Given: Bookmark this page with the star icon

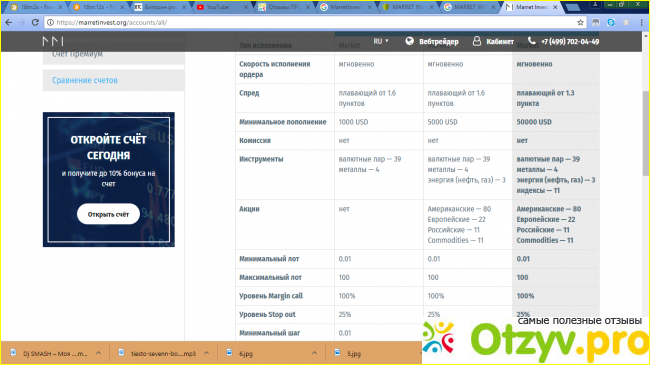Looking at the screenshot, I should click(580, 22).
